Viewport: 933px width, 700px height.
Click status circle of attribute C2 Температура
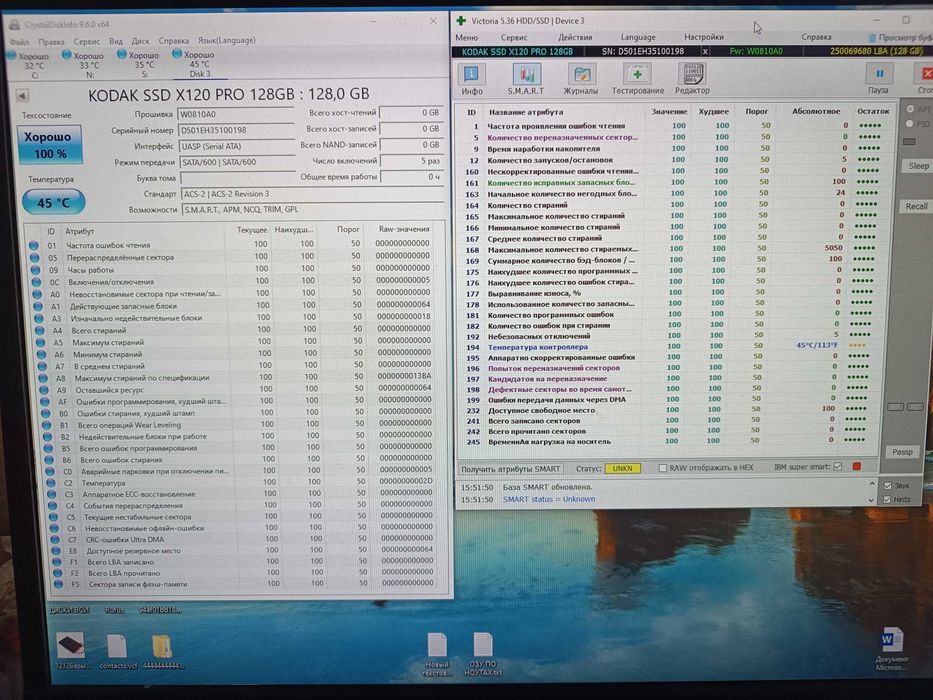51,483
